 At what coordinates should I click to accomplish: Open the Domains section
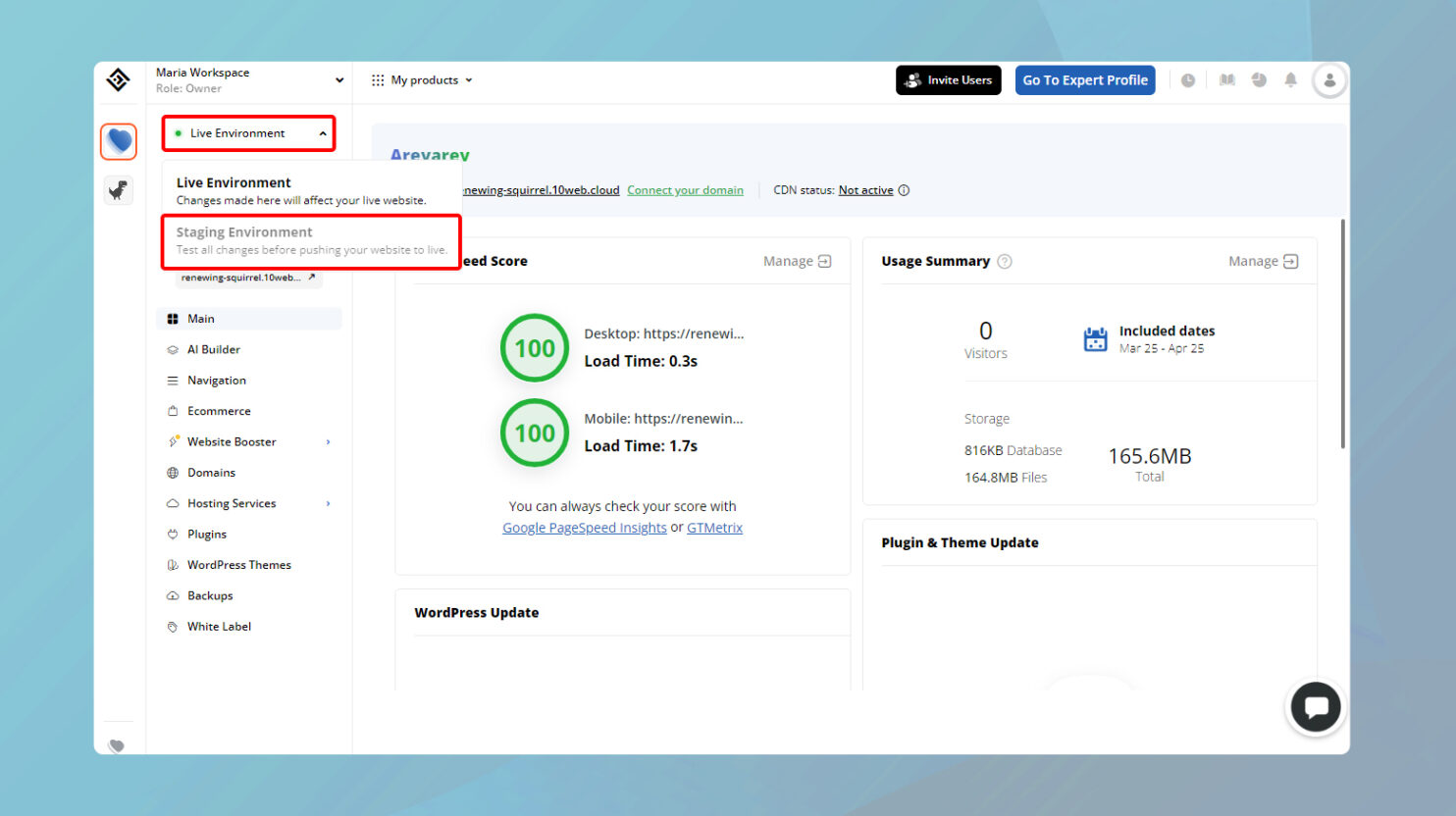point(212,472)
